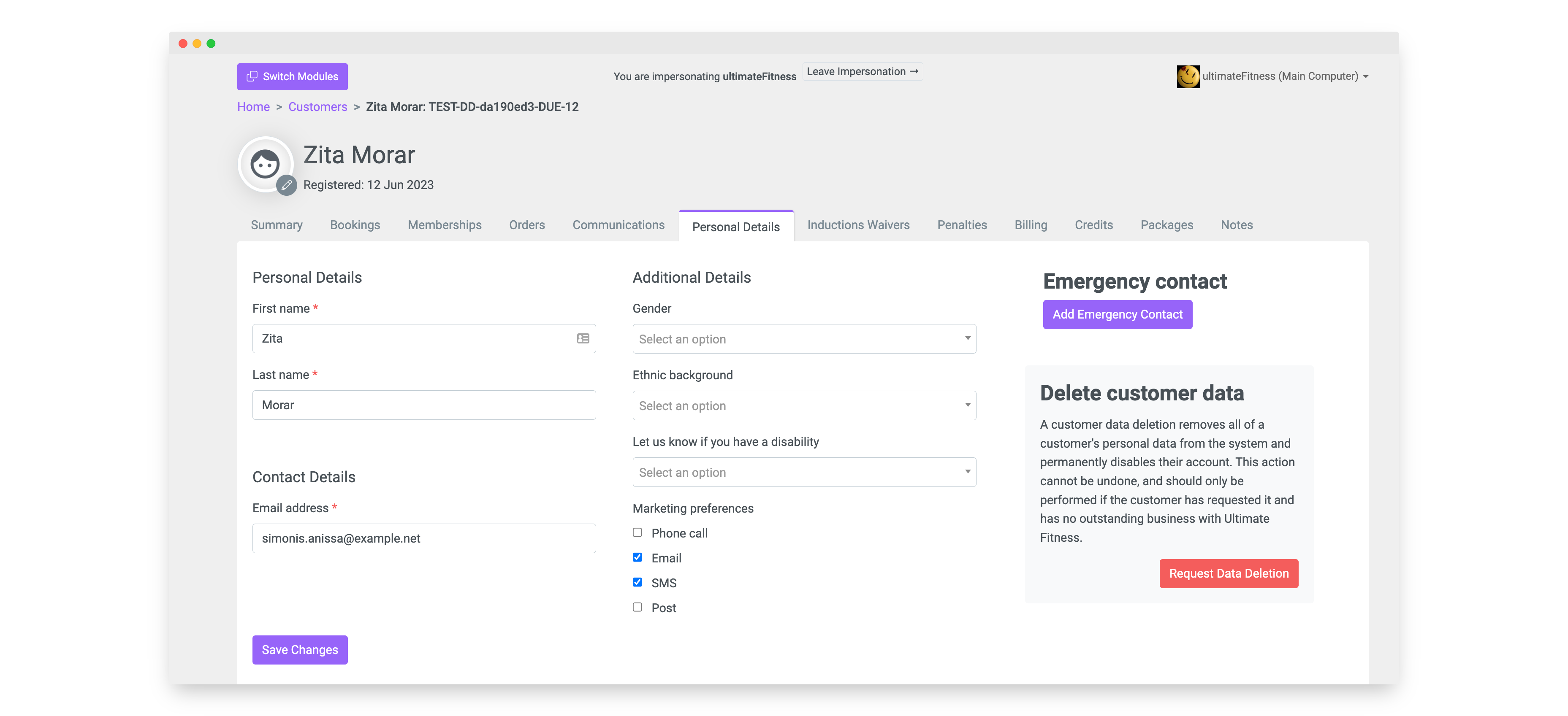Switch to the Billing tab
This screenshot has height=716, width=1568.
click(1031, 225)
